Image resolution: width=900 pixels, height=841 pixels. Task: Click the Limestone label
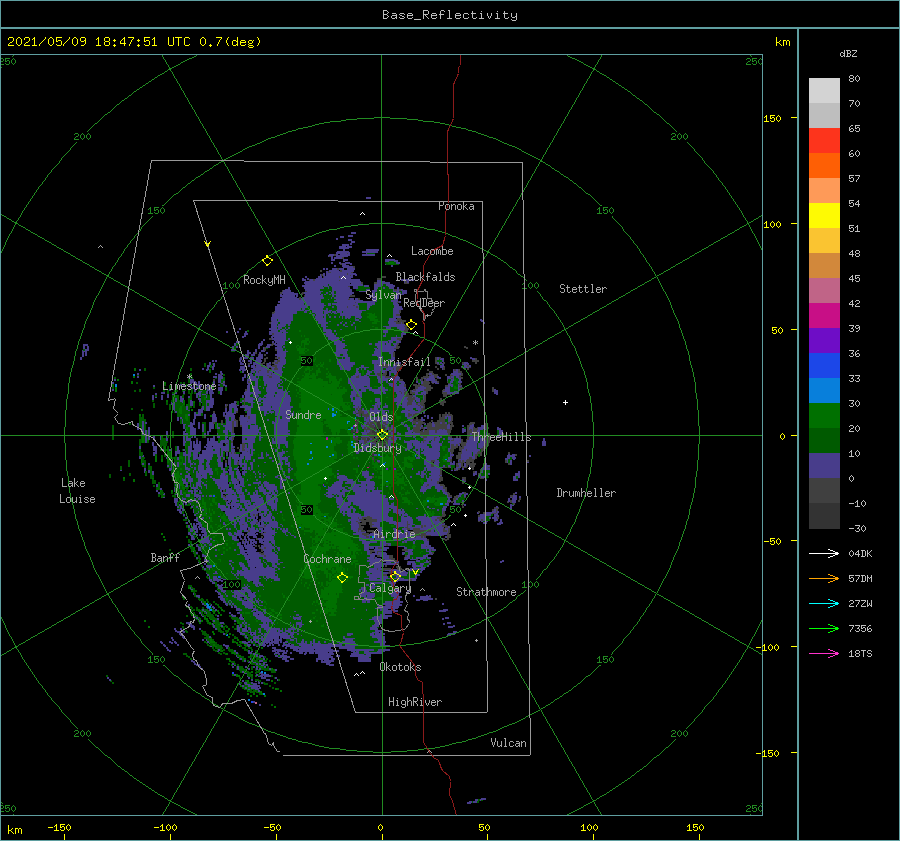(x=189, y=386)
